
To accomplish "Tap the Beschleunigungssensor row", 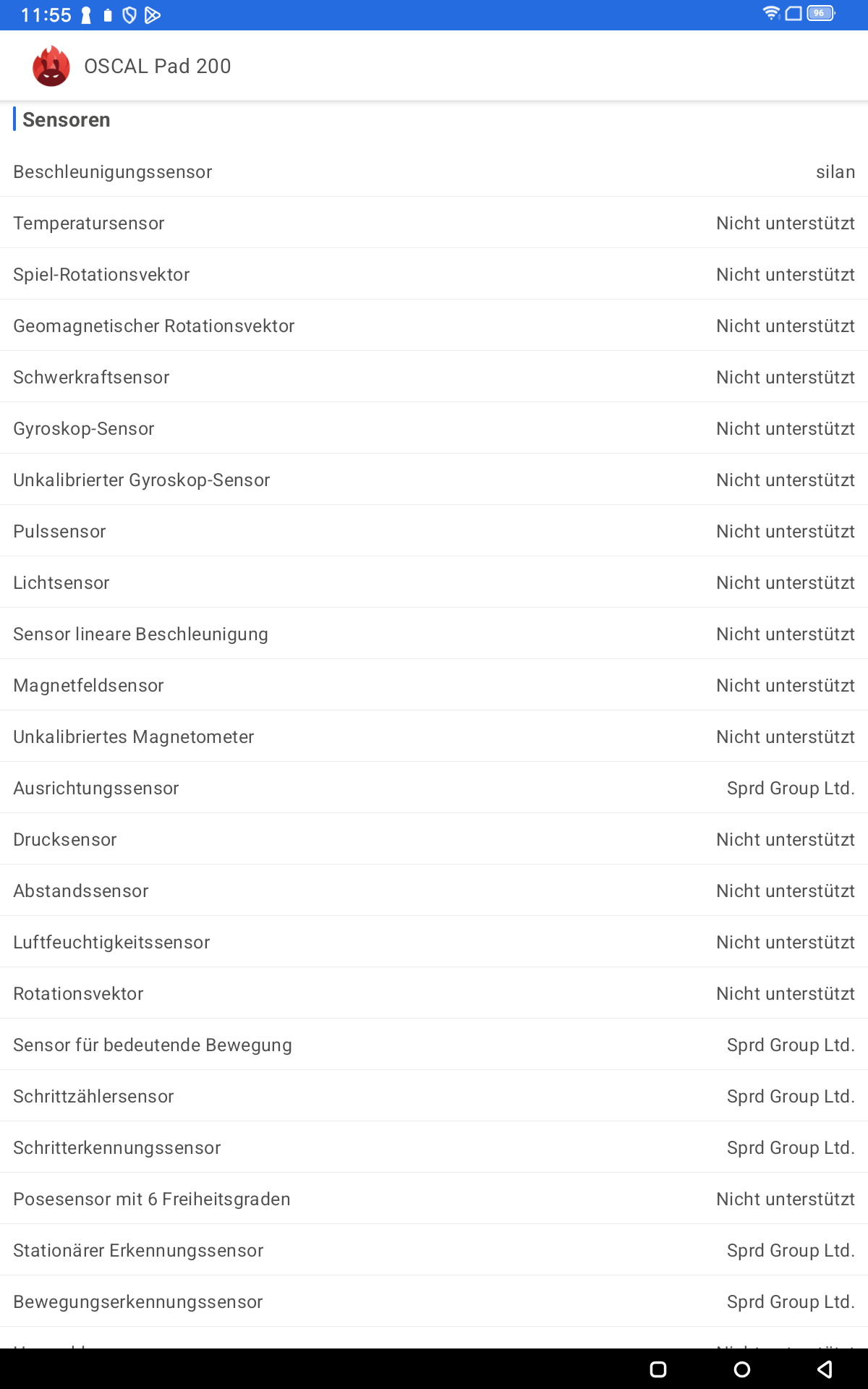I will [434, 171].
